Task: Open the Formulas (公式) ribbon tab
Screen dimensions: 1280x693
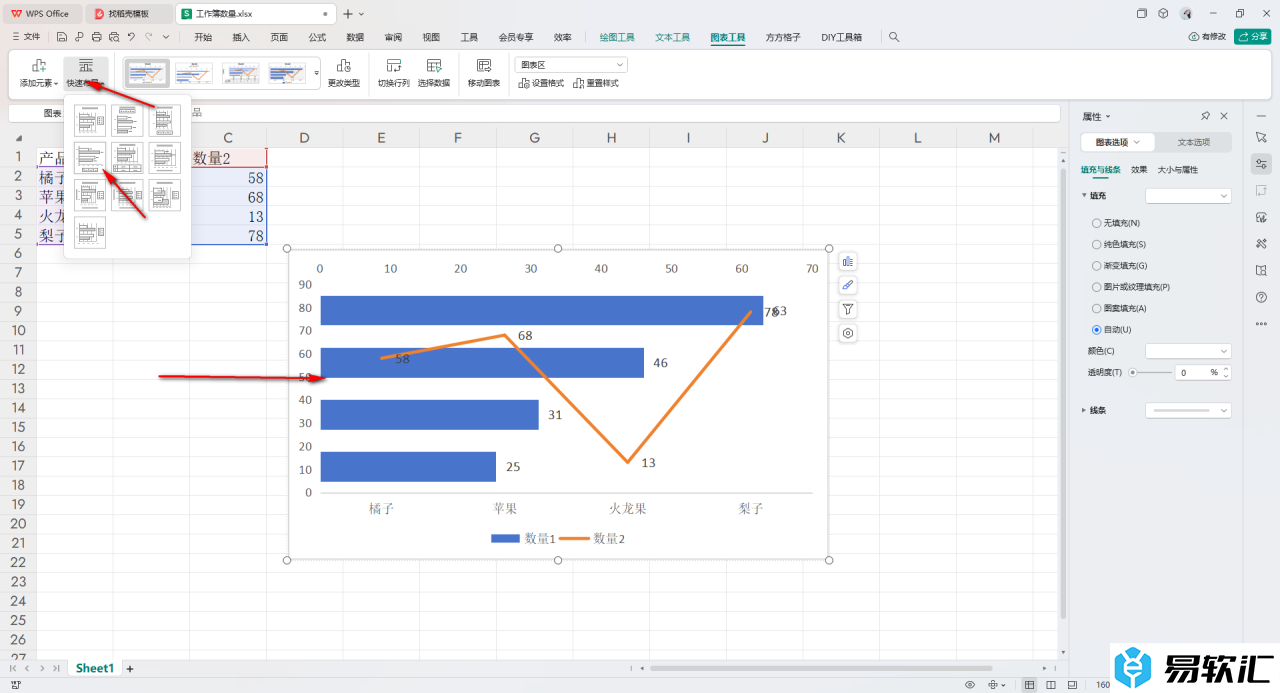Action: pyautogui.click(x=317, y=37)
